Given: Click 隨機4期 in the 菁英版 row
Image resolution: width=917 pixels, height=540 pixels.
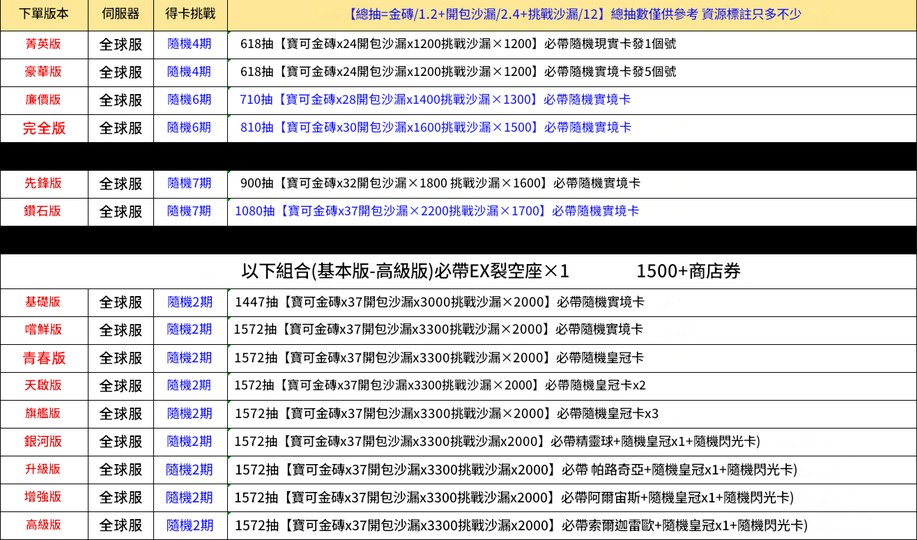Looking at the screenshot, I should (x=189, y=44).
